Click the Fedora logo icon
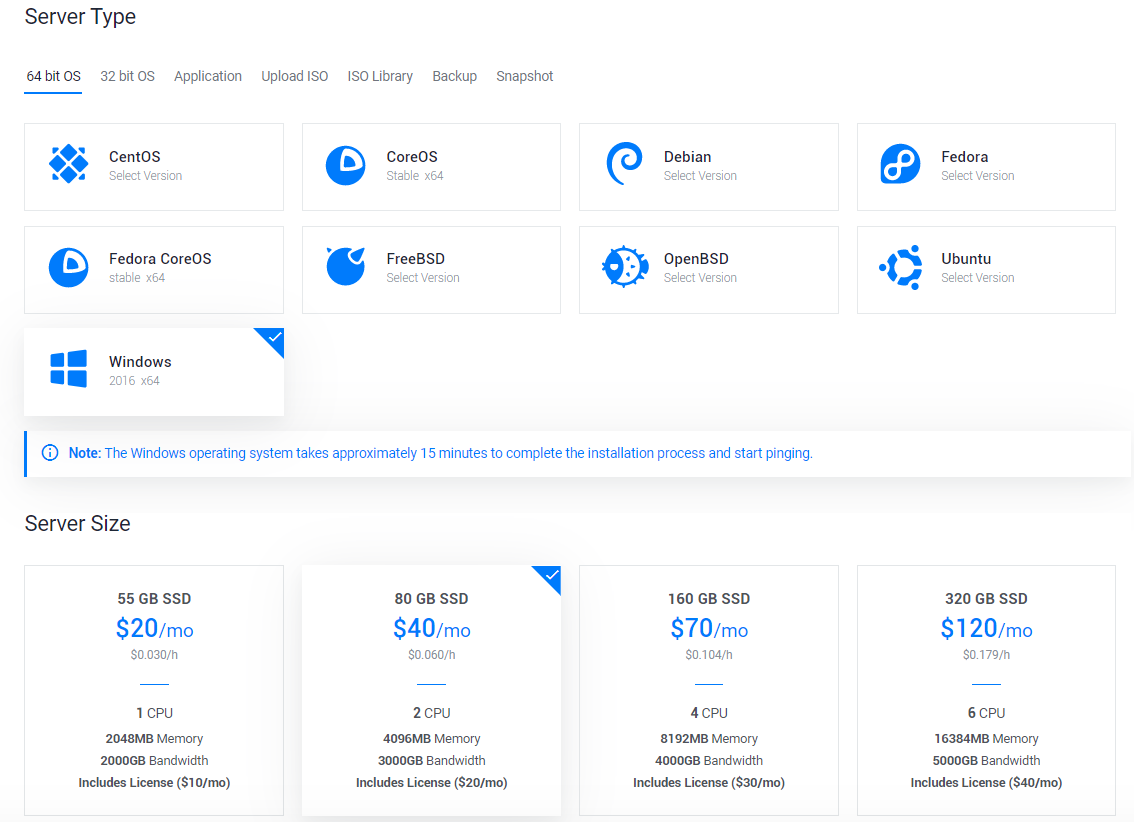 tap(900, 163)
